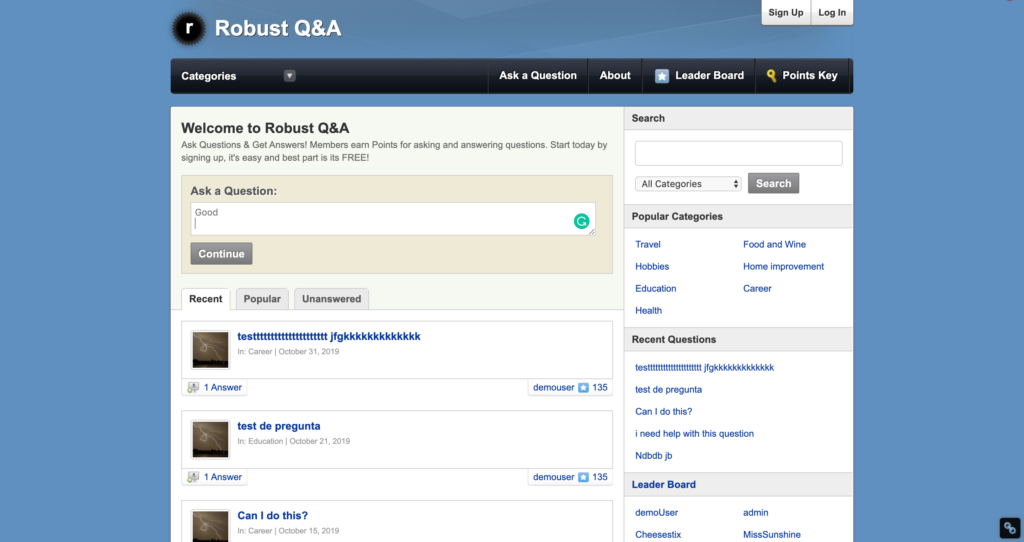Click star icon beside demouser on first question
Viewport: 1024px width, 542px height.
coord(583,388)
